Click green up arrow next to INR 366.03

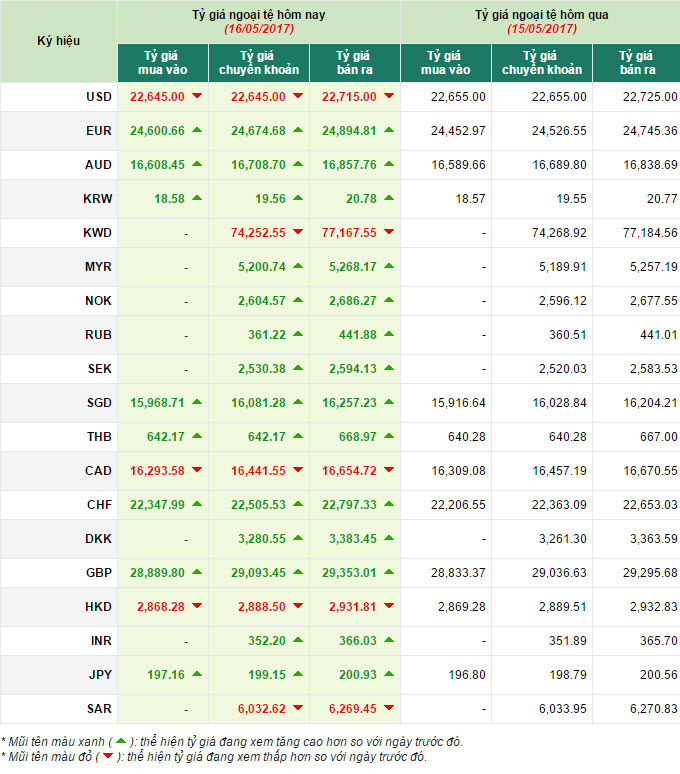[x=389, y=640]
